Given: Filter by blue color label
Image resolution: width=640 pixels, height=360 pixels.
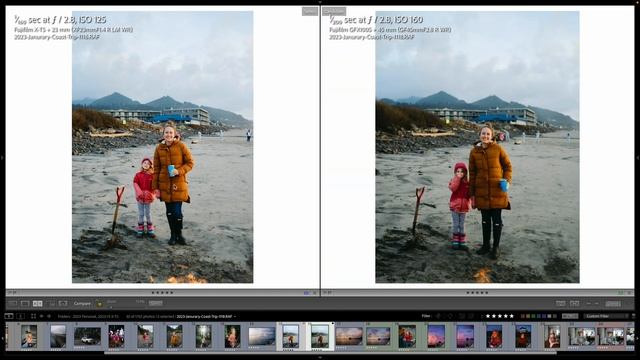Looking at the screenshot, I should [x=539, y=316].
